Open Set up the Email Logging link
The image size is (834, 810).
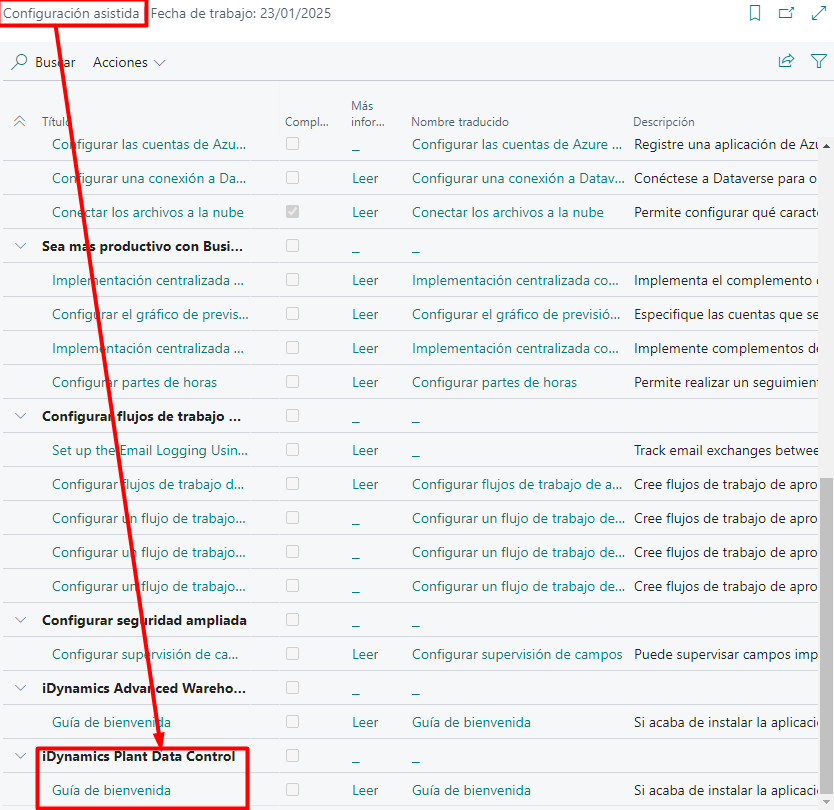click(x=149, y=450)
